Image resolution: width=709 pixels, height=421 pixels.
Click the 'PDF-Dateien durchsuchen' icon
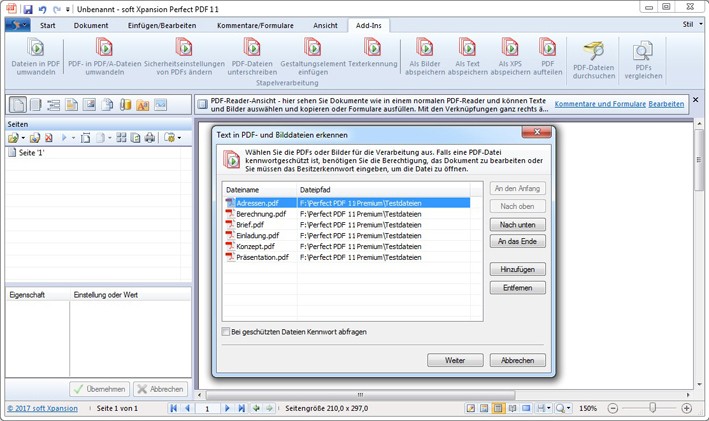coord(593,51)
